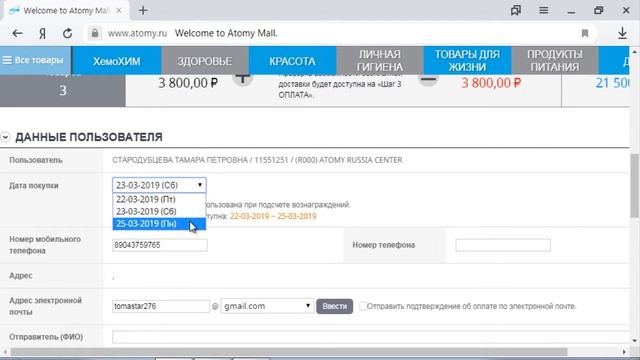This screenshot has height=360, width=640.
Task: Open the ПРОДУКТЫ ПИТАНИЯ category tab
Action: point(554,60)
